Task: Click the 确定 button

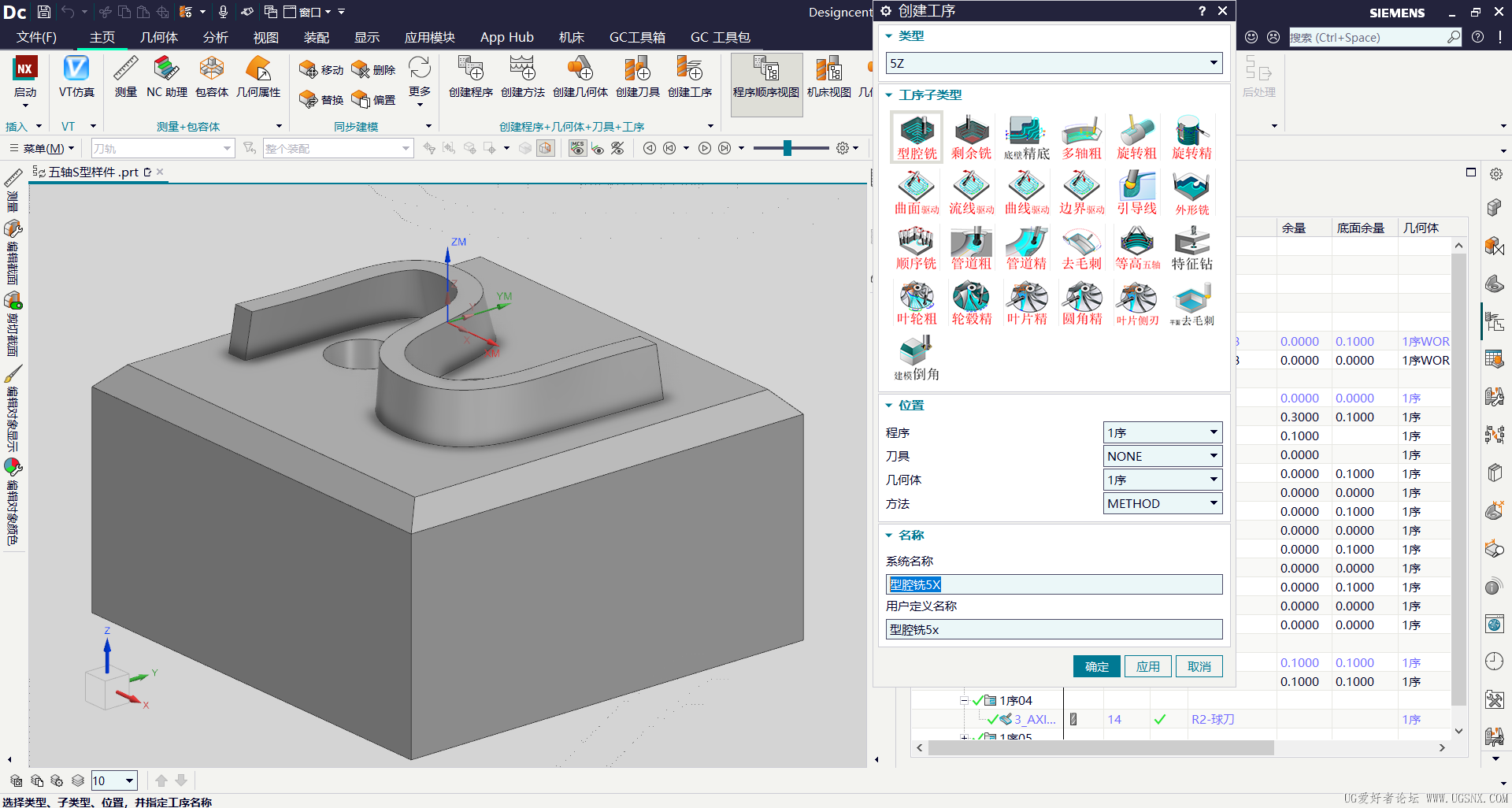Action: pos(1096,666)
